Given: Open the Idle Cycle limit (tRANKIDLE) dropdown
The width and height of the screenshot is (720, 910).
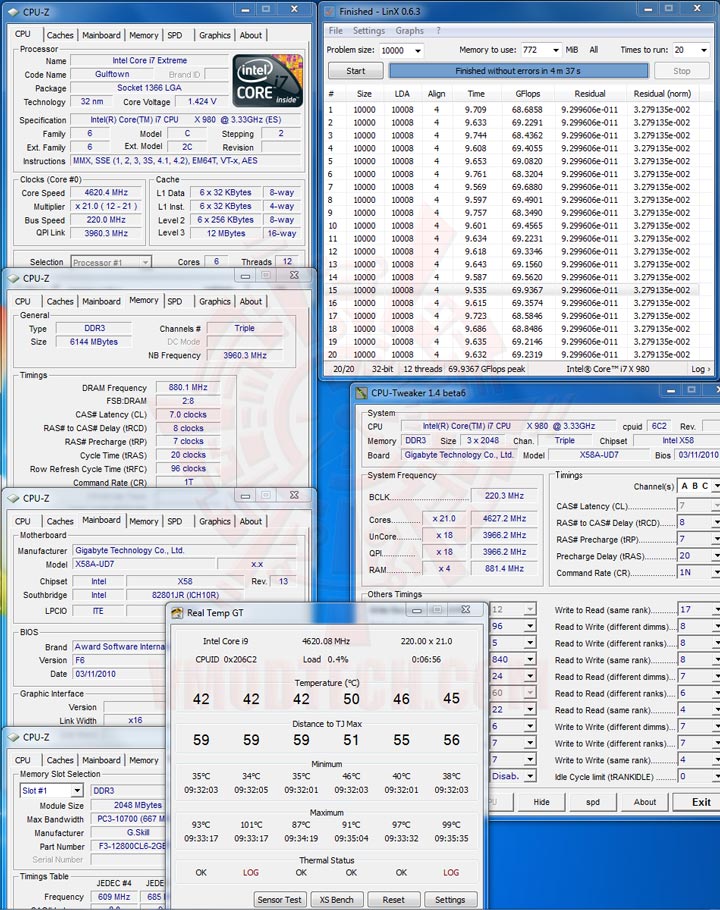Looking at the screenshot, I should pos(716,777).
